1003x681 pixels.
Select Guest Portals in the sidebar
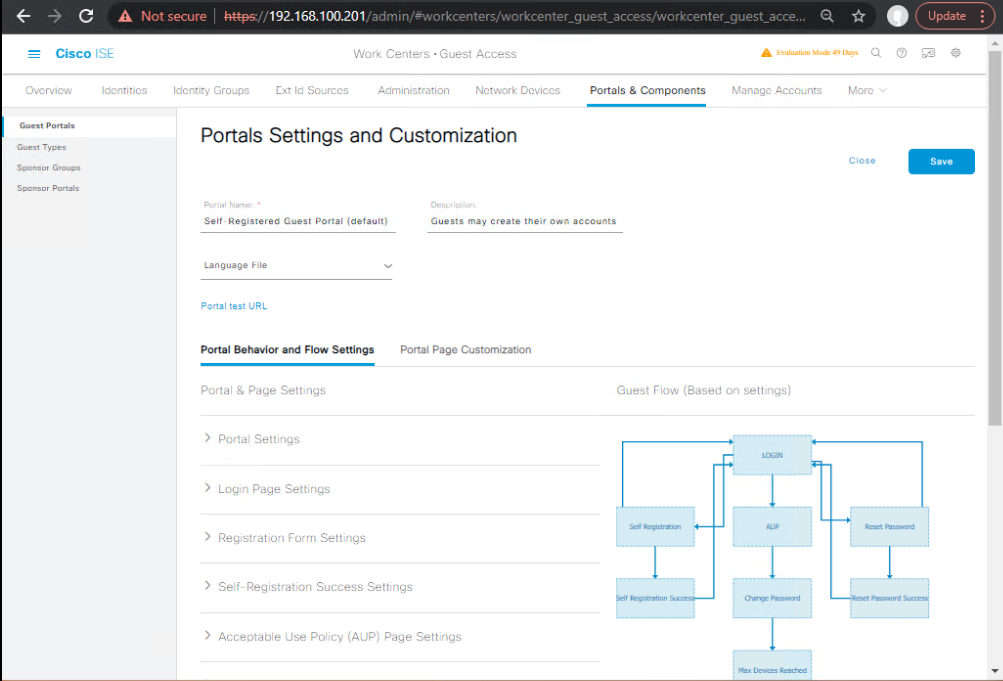click(x=47, y=126)
